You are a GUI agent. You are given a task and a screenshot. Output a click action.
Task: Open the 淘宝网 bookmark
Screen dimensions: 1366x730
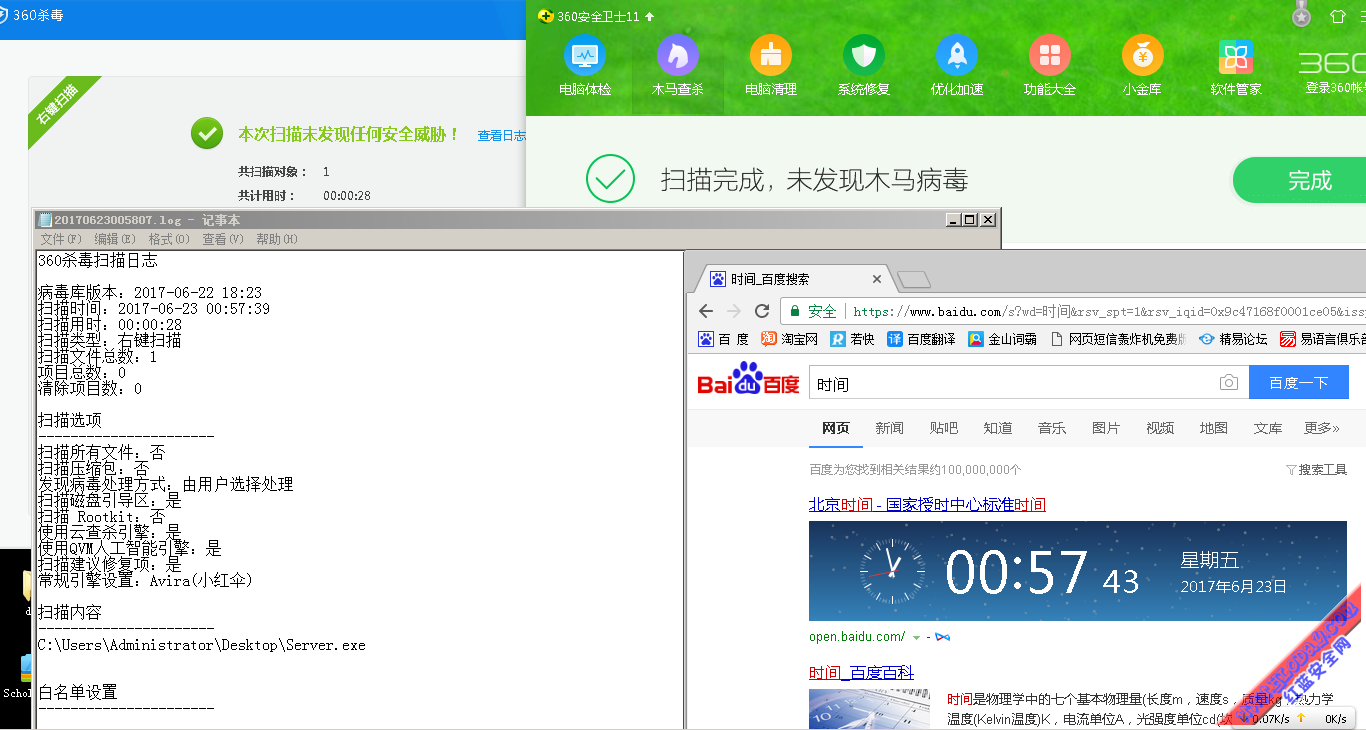pyautogui.click(x=790, y=339)
